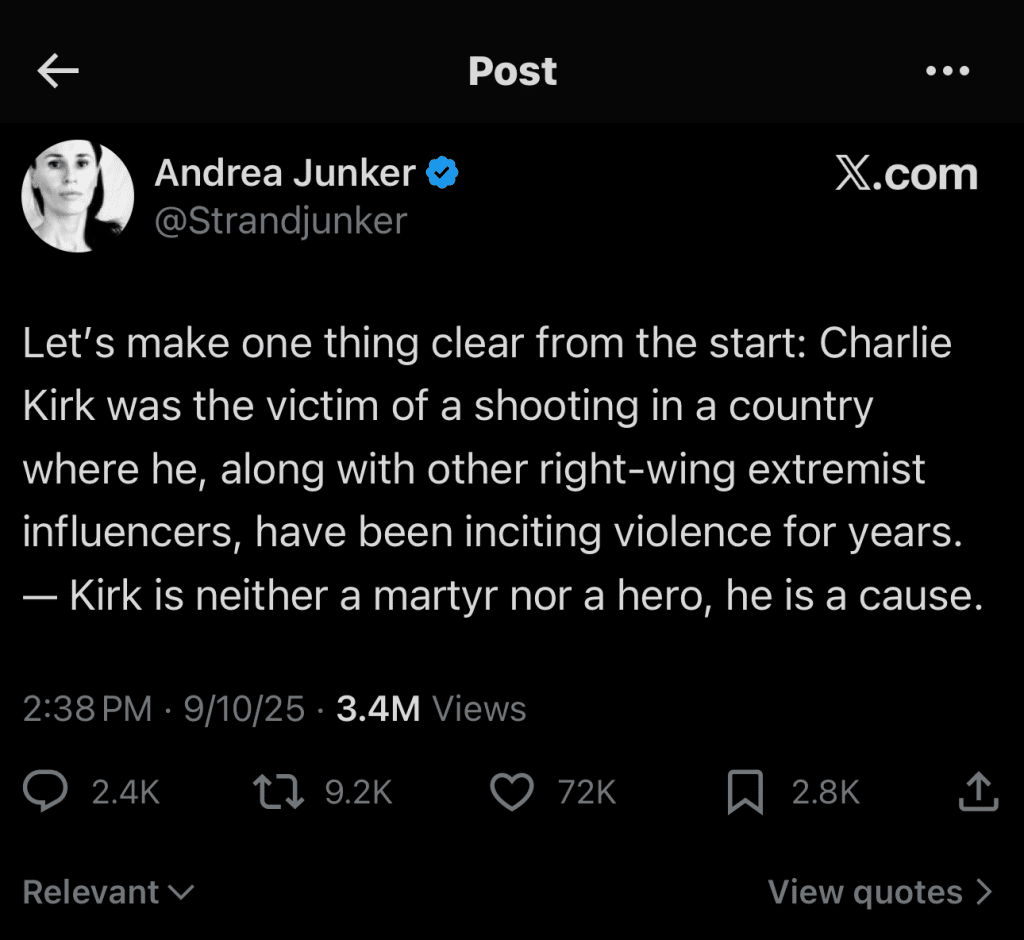Tap the X.com logo text
Screen dimensions: 1024x940
click(x=906, y=174)
